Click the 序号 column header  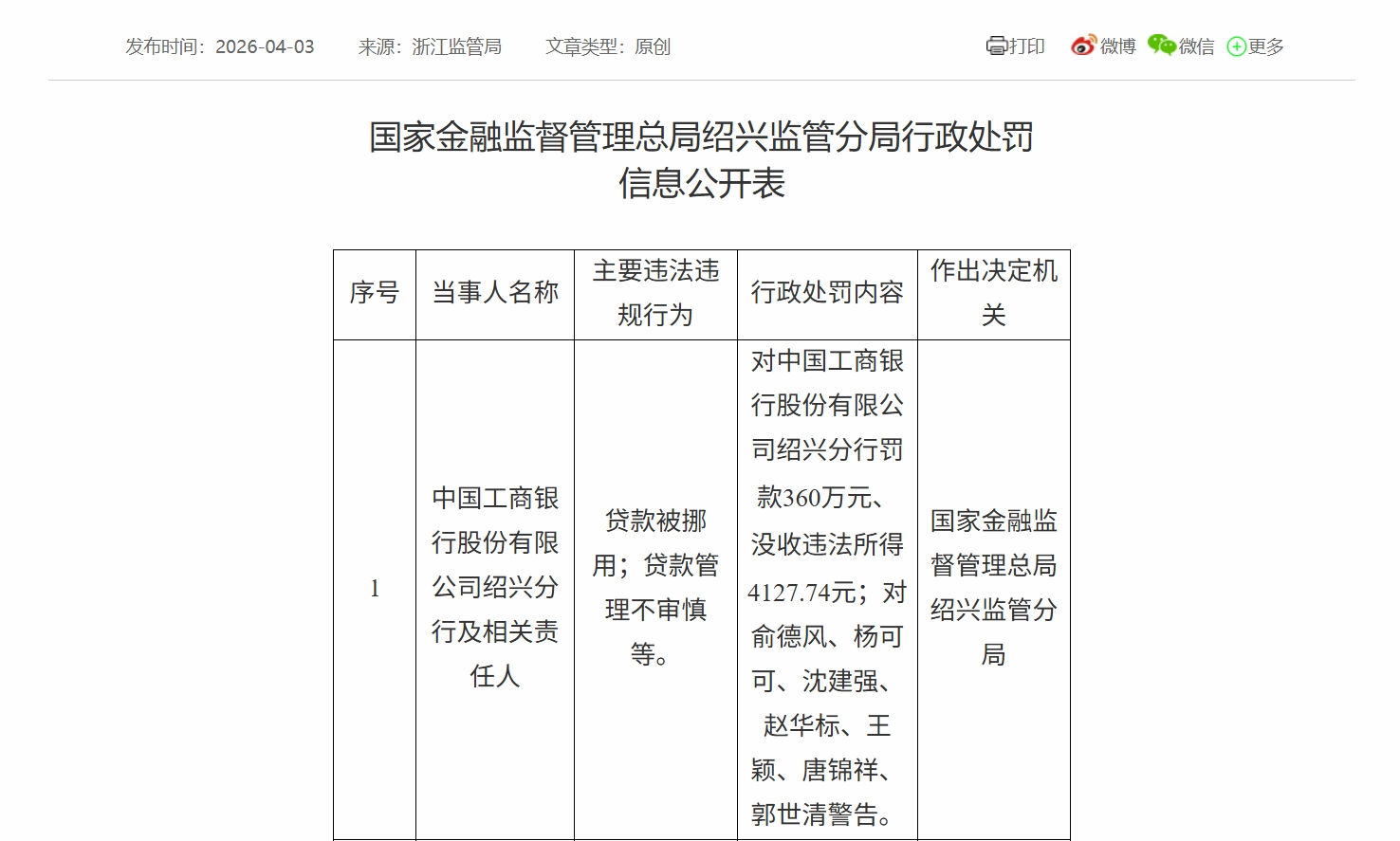coord(375,293)
